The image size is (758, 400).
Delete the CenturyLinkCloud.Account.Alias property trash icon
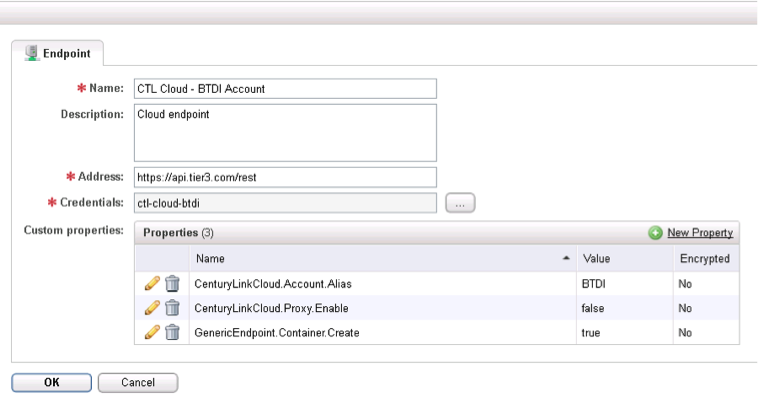point(173,283)
